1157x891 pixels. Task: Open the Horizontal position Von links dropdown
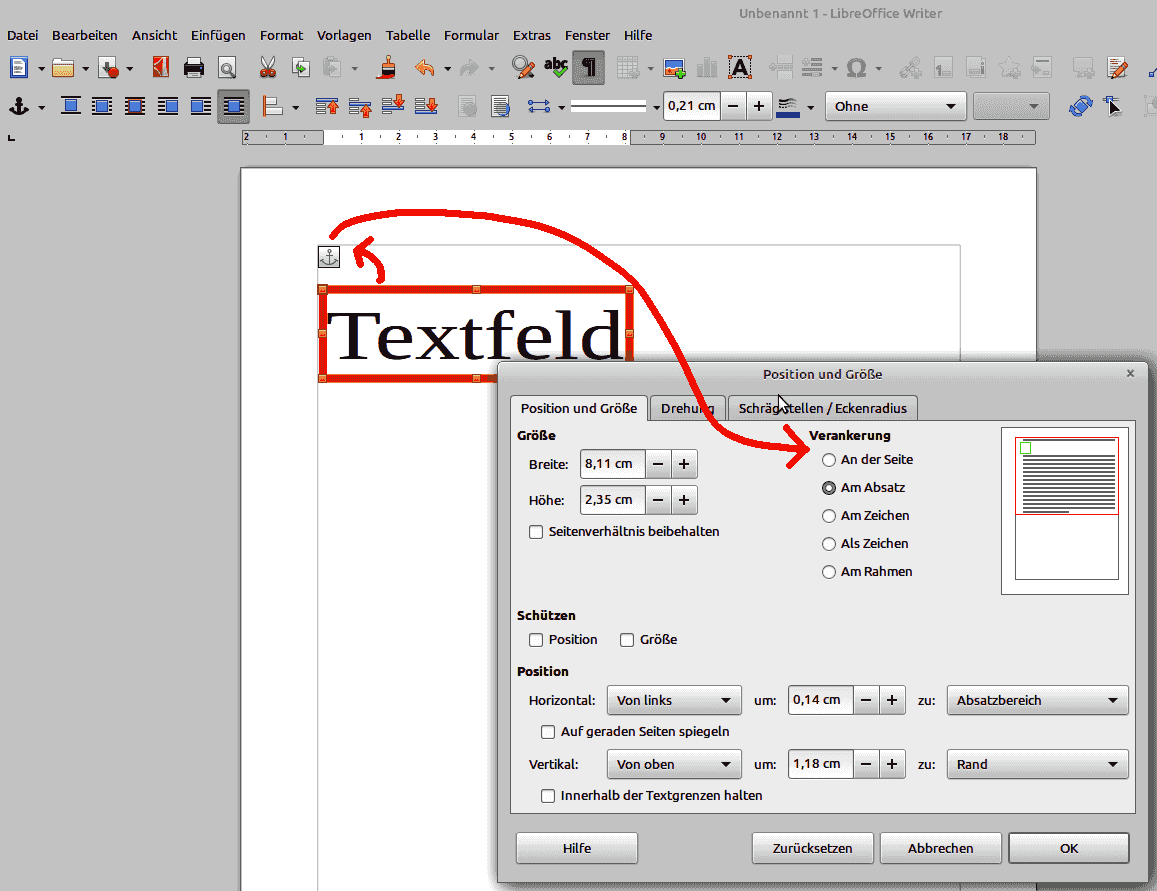coord(673,700)
